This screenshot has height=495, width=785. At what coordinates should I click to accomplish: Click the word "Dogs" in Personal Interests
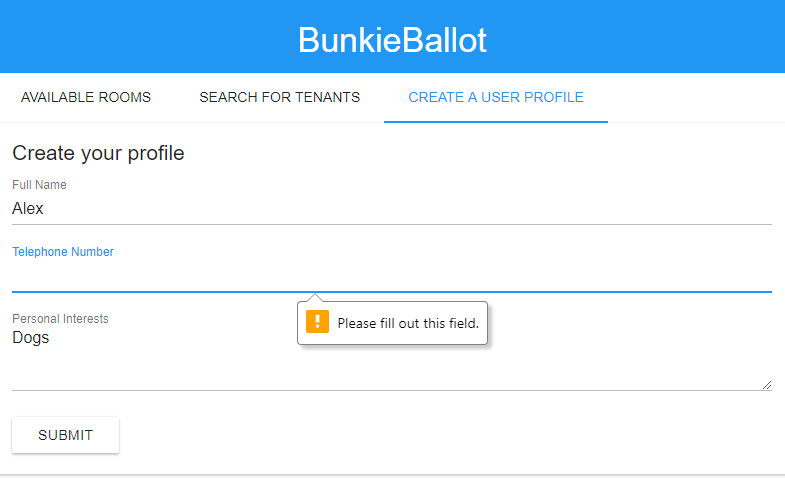tap(31, 338)
